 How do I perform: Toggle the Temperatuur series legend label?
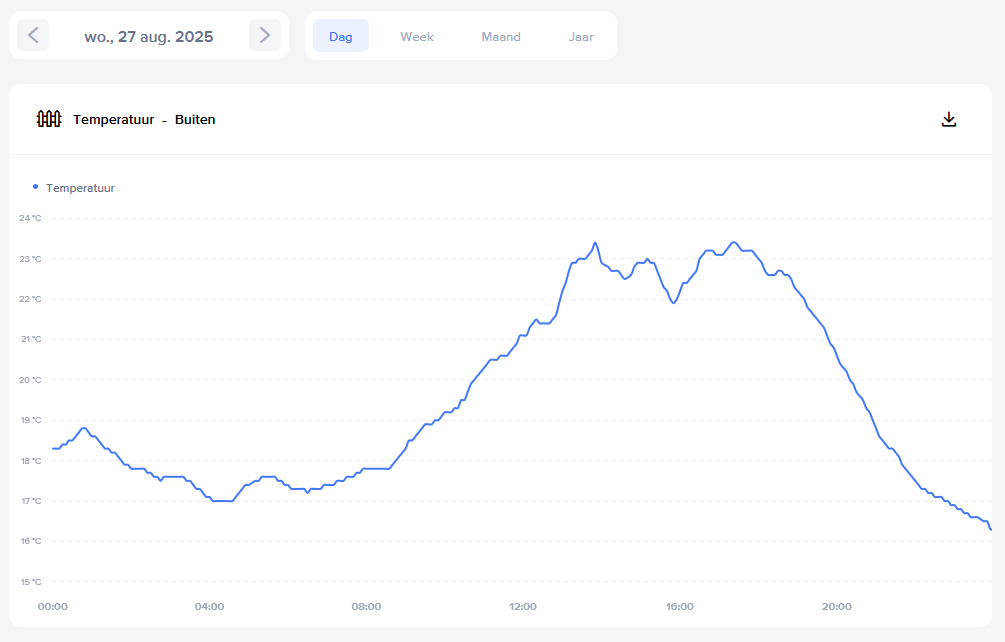[x=80, y=188]
